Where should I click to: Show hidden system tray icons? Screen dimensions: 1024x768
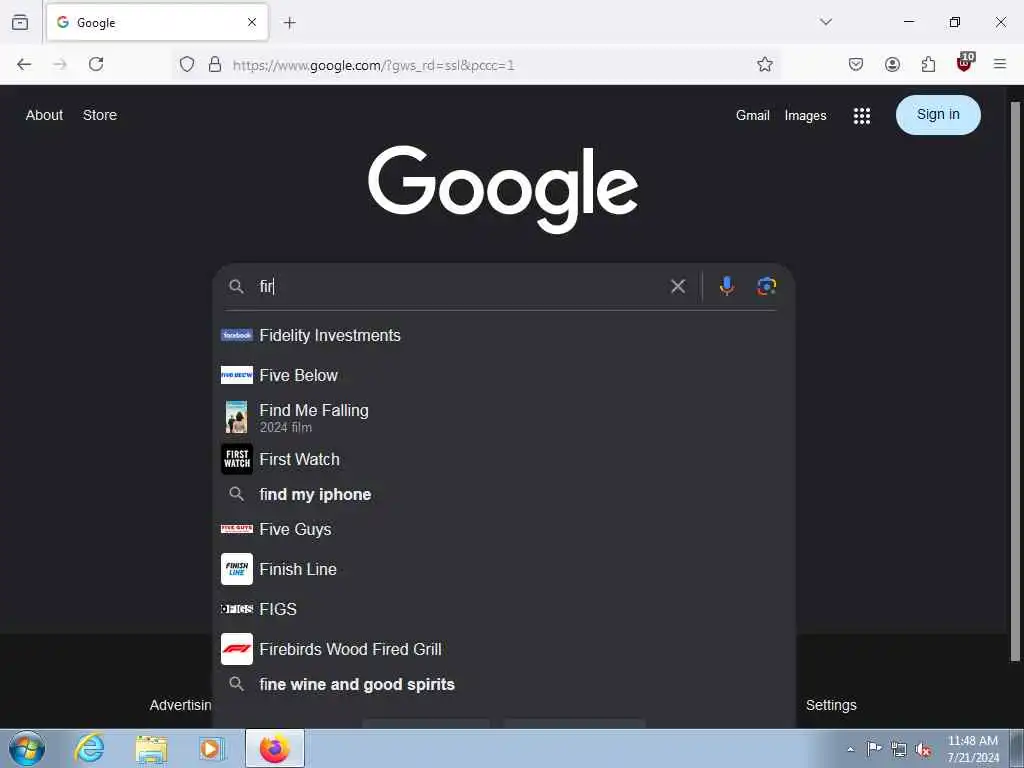tap(850, 749)
